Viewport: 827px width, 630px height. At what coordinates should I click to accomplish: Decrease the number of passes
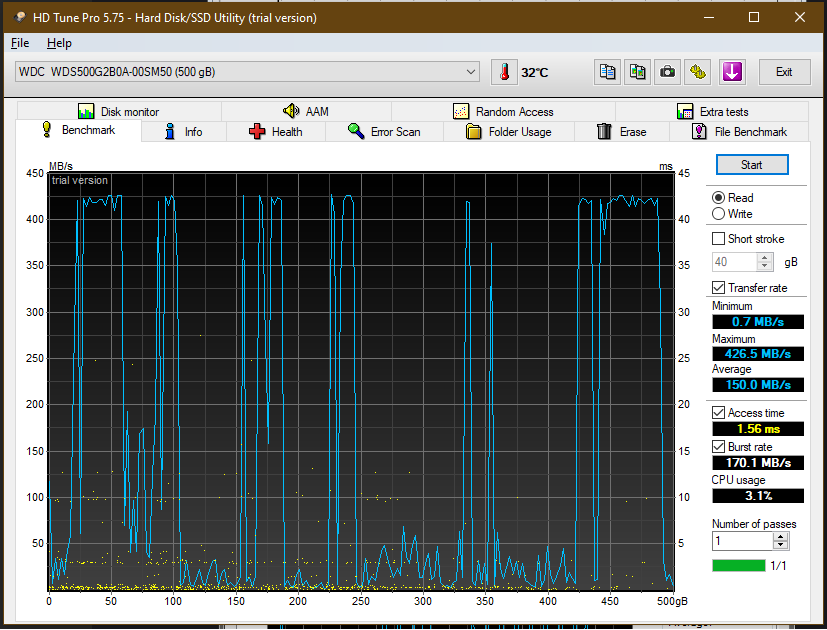pyautogui.click(x=781, y=545)
